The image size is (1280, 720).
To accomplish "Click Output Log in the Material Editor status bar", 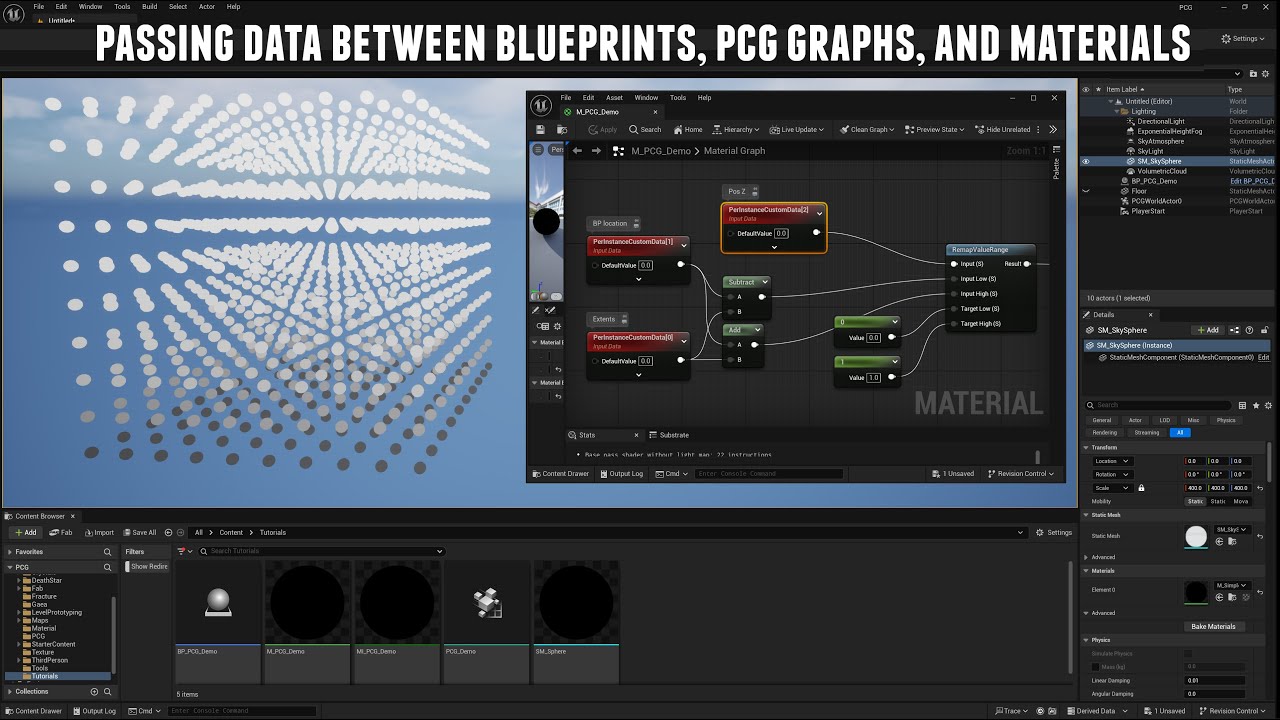I will 621,474.
